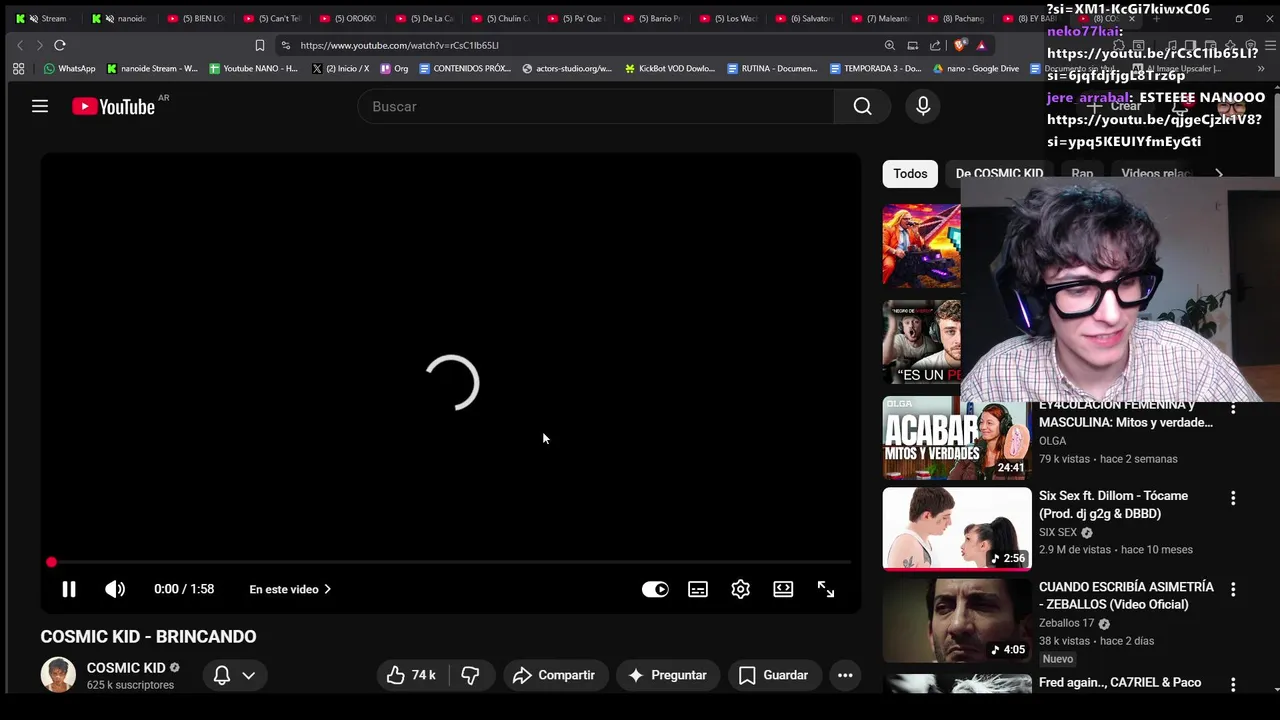Expand 'En este video' chapters
Image resolution: width=1280 pixels, height=720 pixels.
(x=290, y=589)
